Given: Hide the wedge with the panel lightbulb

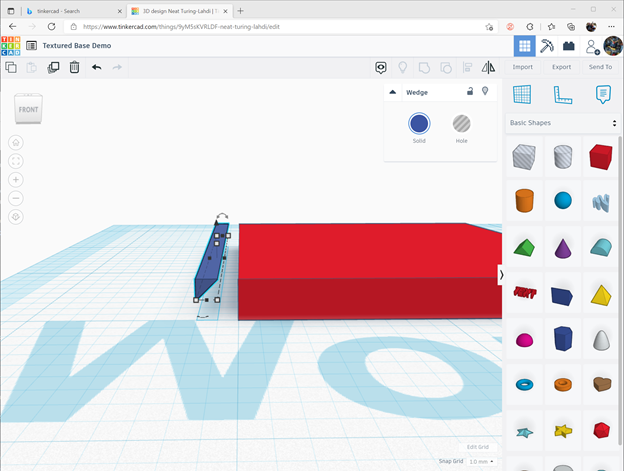Looking at the screenshot, I should tap(485, 91).
